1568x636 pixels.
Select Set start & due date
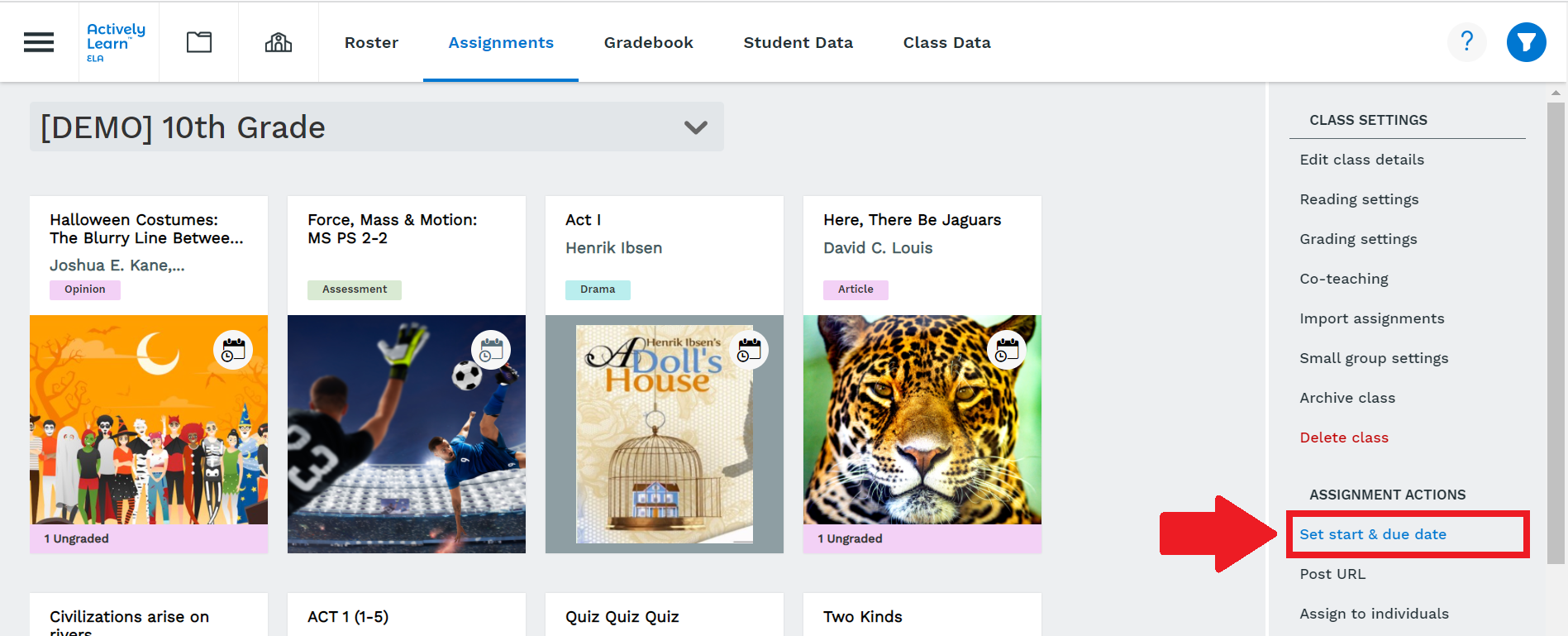(x=1372, y=534)
